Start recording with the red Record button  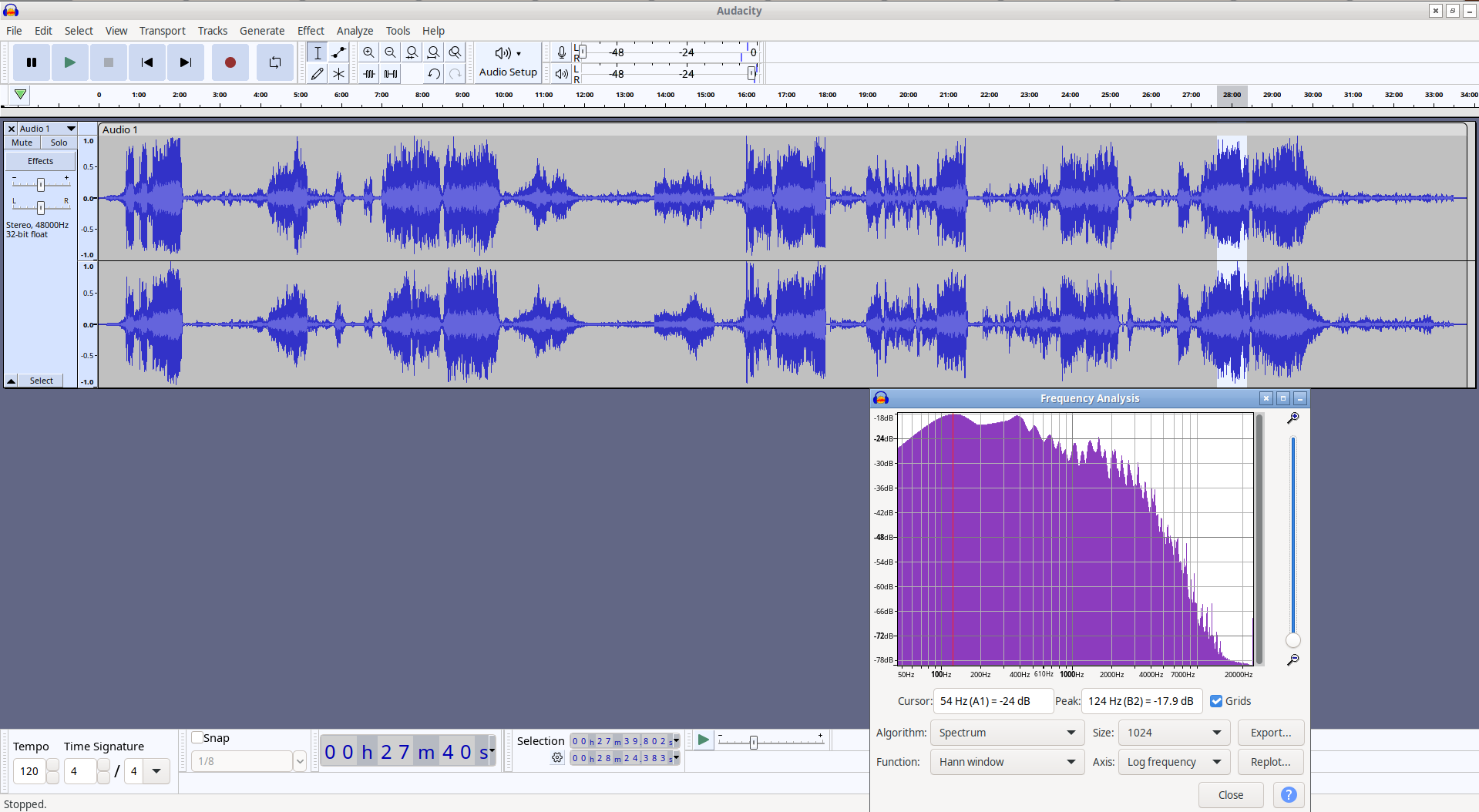click(230, 62)
